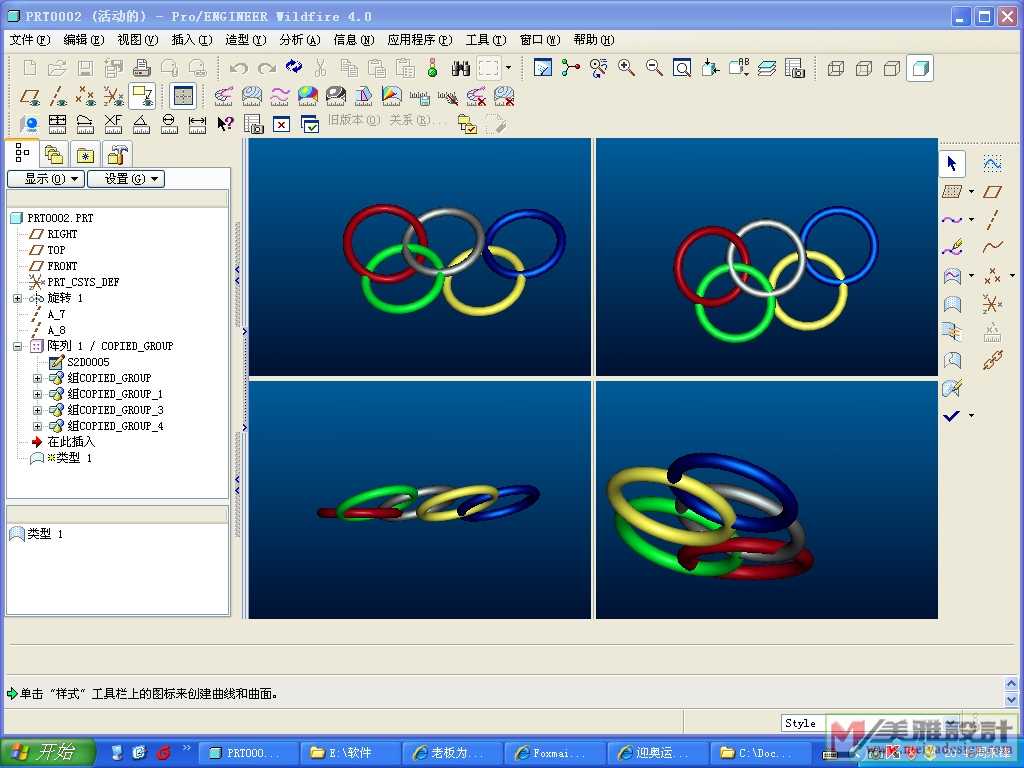The image size is (1024, 768).
Task: Open the 文件 menu
Action: (x=30, y=40)
